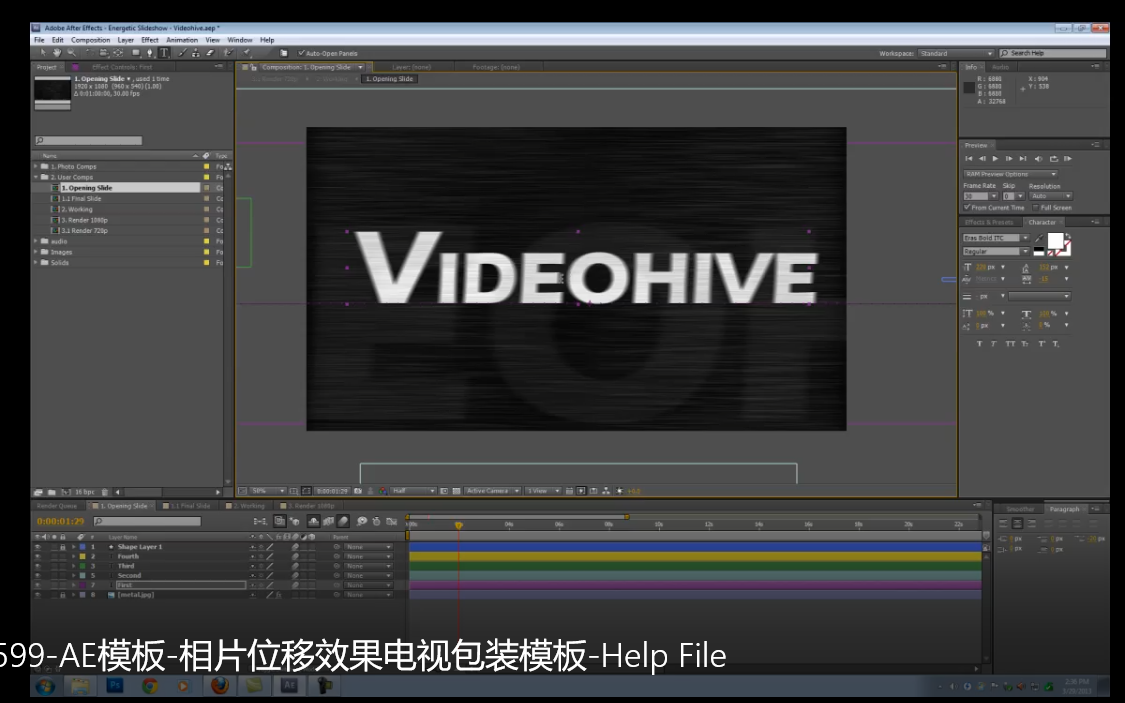Select the Clone Stamp tool

coord(196,52)
